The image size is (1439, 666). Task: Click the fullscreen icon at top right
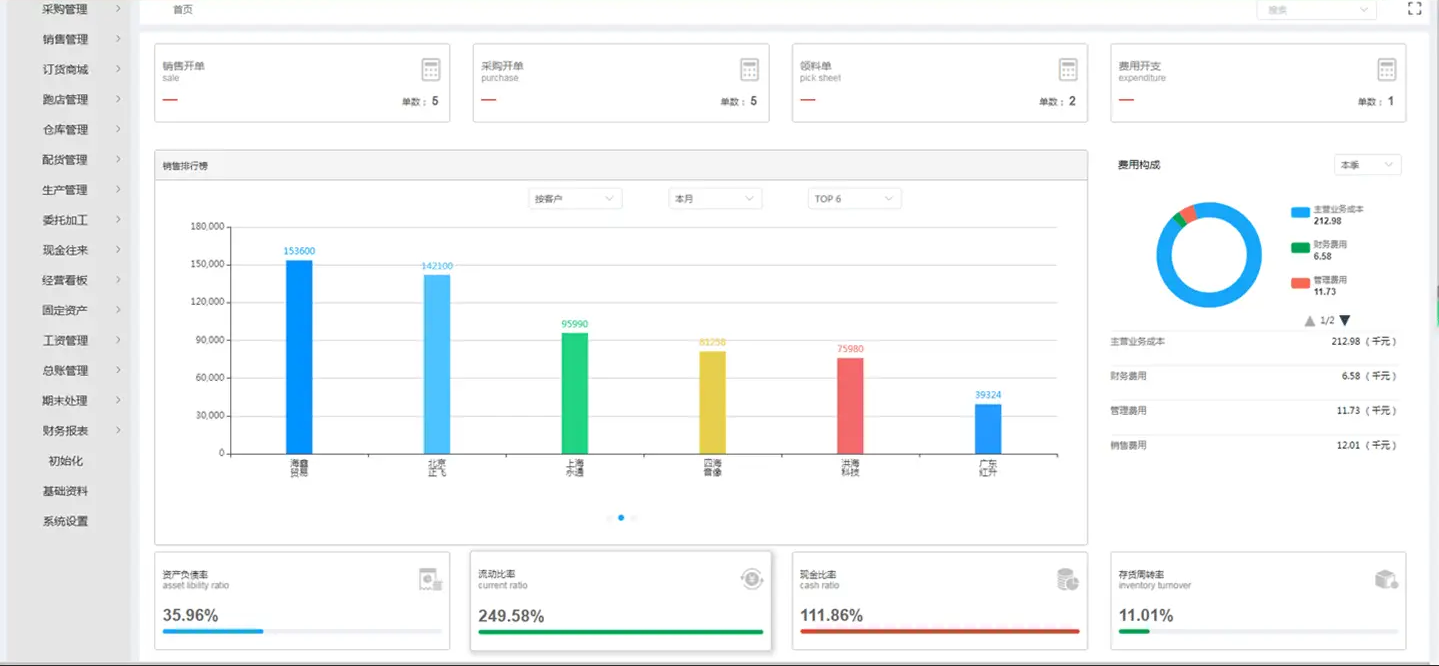[1414, 9]
